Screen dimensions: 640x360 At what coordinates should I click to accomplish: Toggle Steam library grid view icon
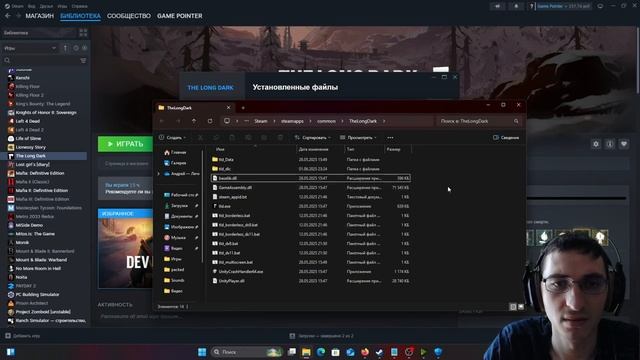[83, 33]
